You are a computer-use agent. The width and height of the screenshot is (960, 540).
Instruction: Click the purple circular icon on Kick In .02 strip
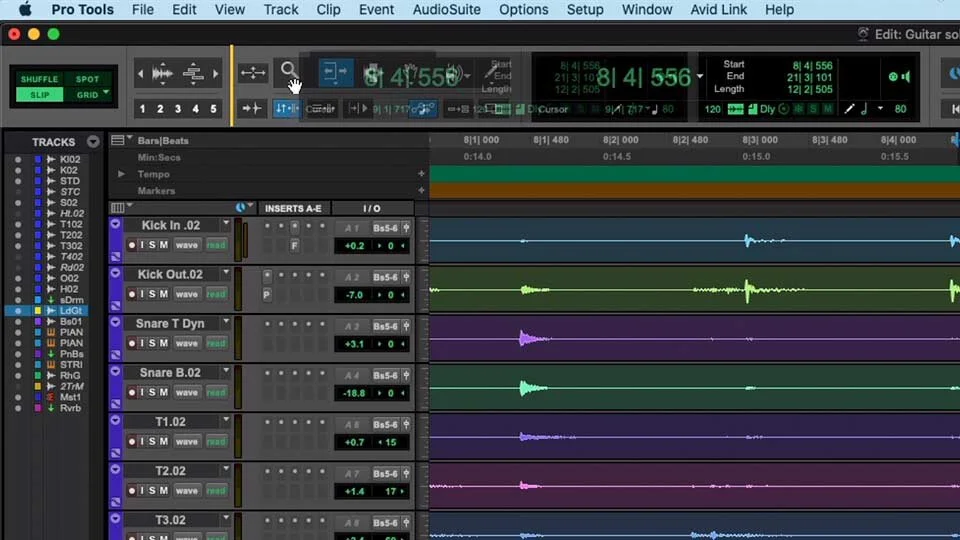click(x=115, y=224)
